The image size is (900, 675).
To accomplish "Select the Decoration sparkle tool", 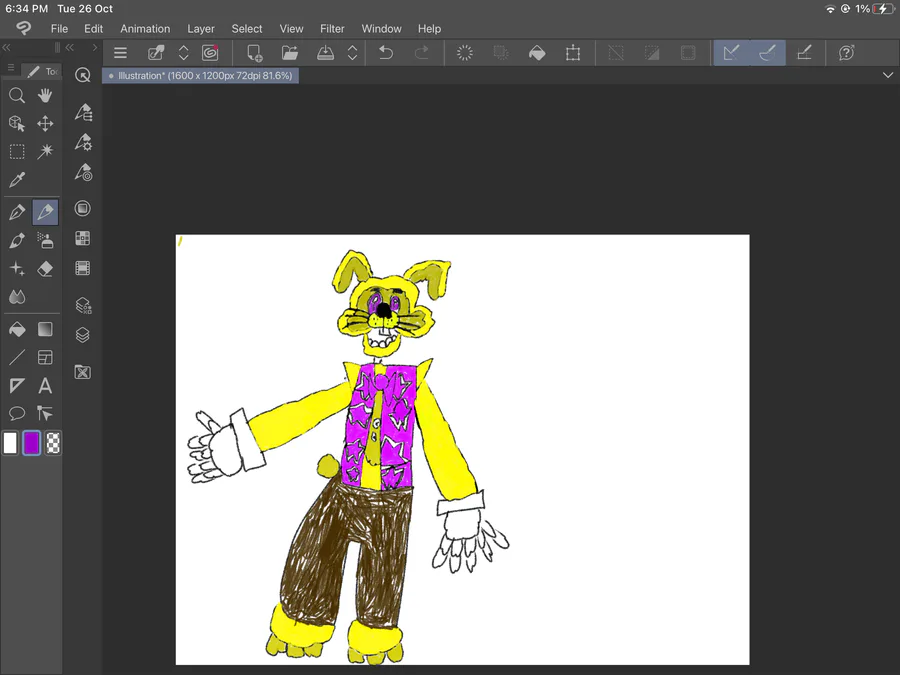I will point(17,269).
